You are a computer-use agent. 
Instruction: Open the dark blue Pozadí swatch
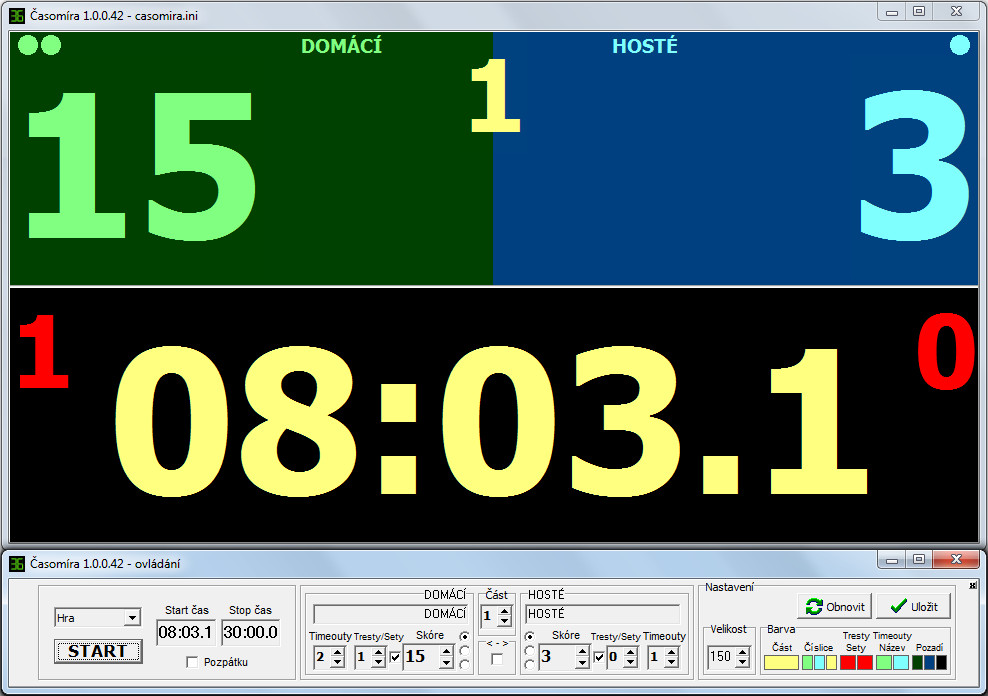(929, 663)
